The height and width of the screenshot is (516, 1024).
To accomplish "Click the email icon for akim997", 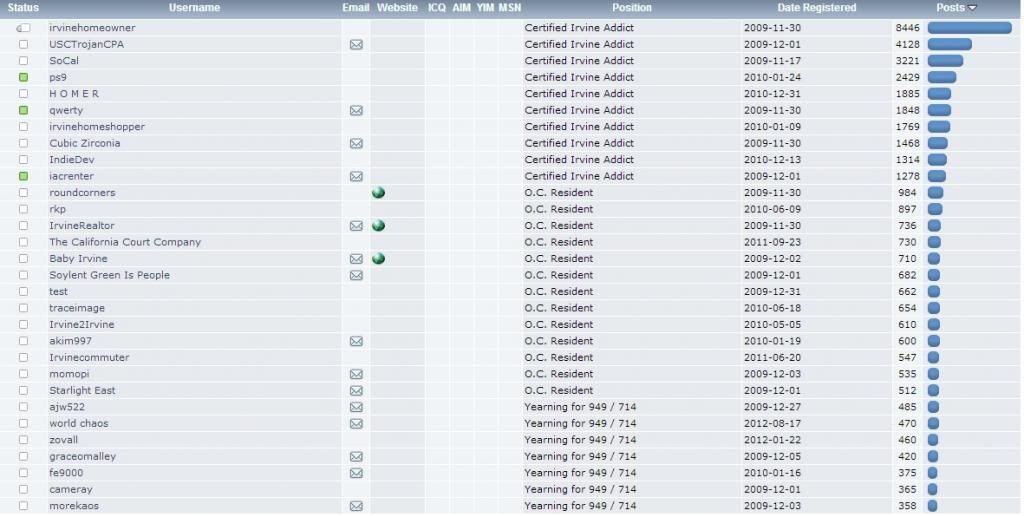I will pos(356,341).
